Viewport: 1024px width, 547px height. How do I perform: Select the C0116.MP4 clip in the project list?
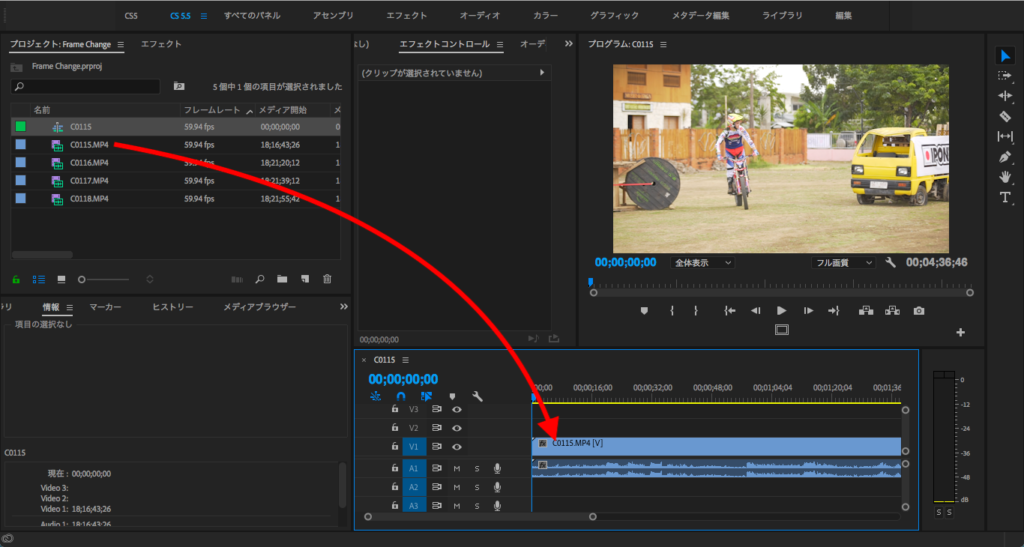tap(88, 162)
